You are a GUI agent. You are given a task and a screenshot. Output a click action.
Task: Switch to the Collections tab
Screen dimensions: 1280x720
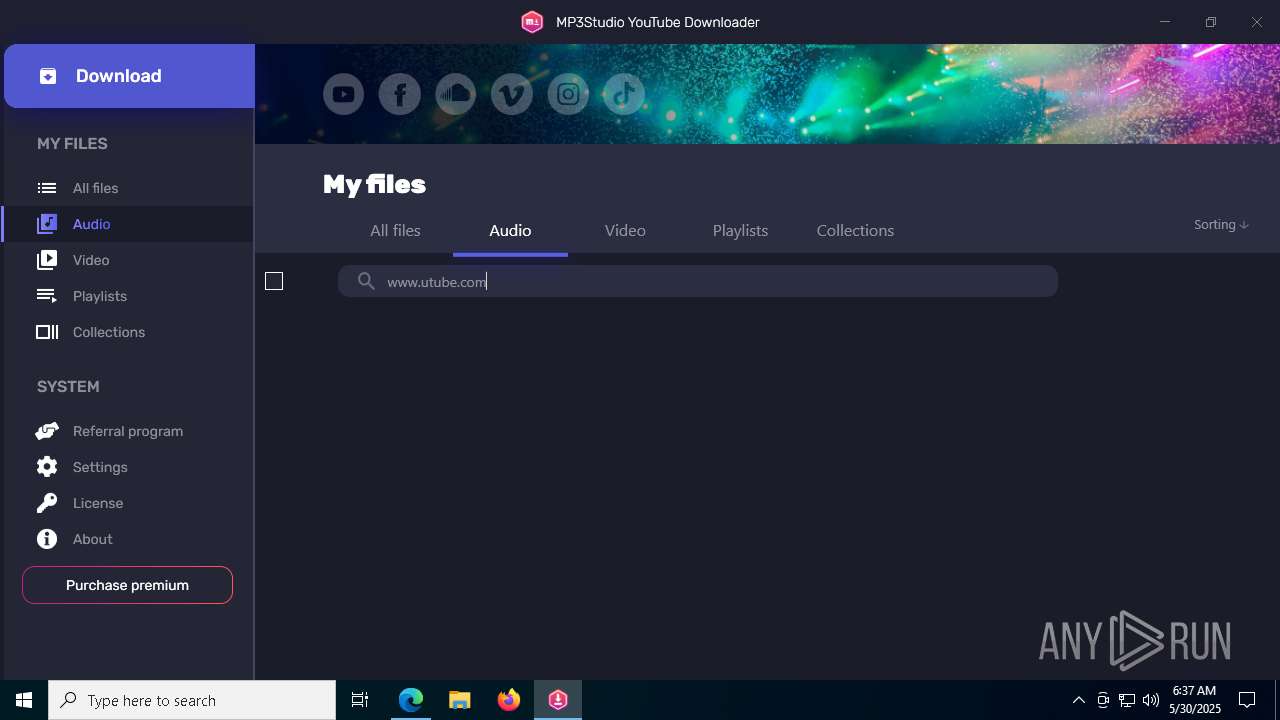855,231
